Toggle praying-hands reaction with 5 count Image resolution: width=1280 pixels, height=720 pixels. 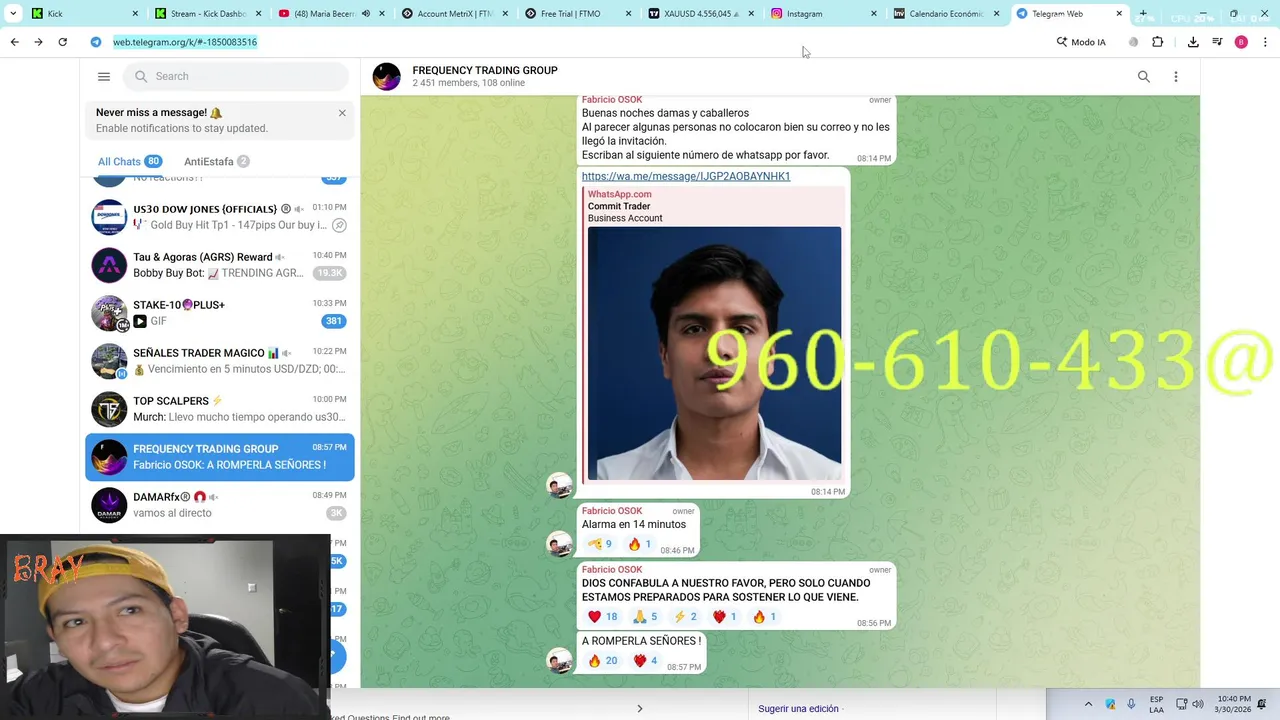tap(645, 617)
